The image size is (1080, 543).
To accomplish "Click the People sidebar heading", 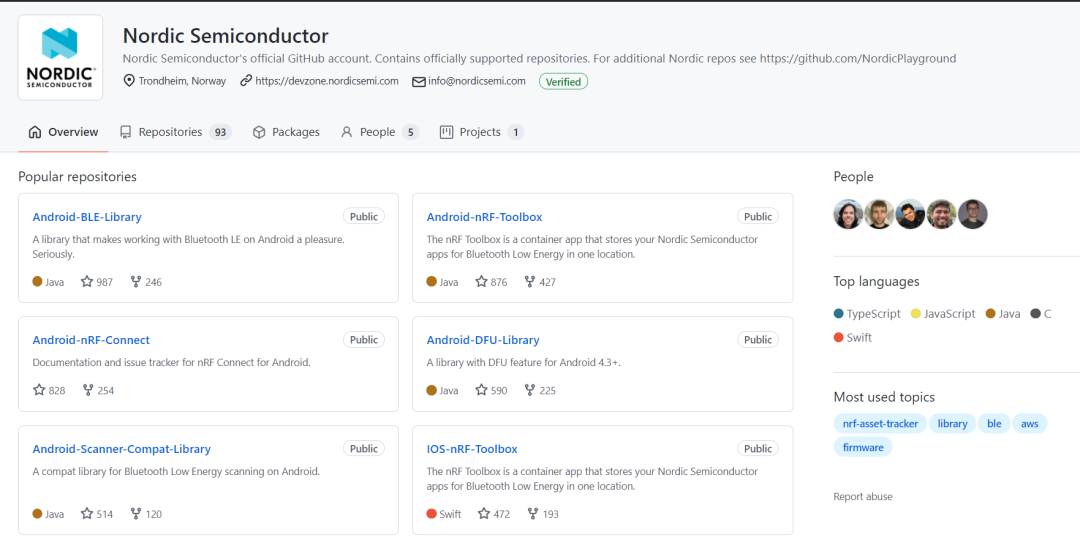I will click(853, 177).
